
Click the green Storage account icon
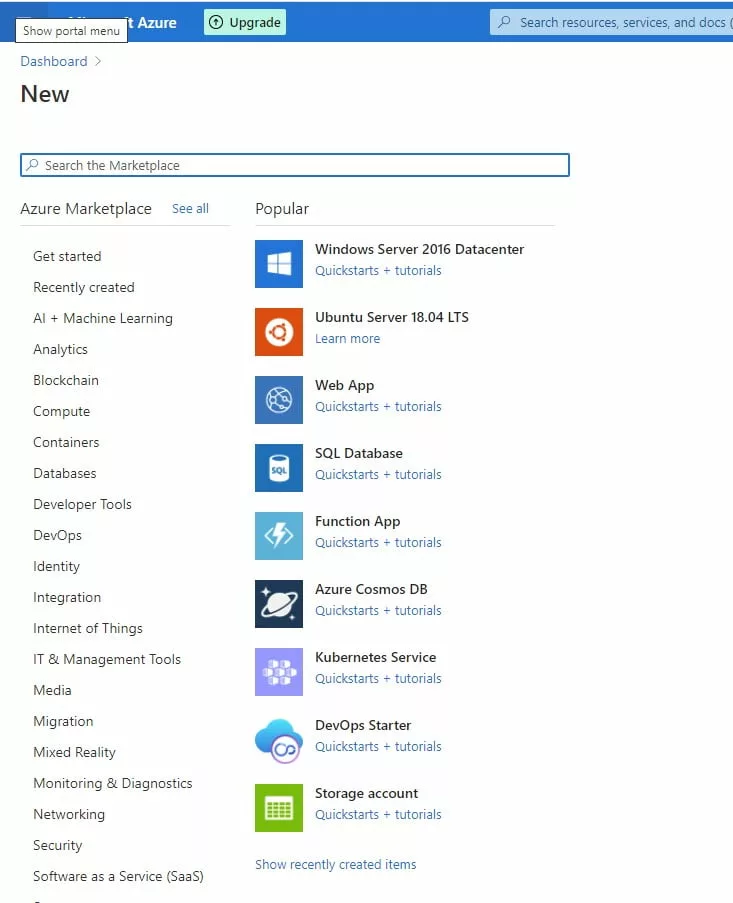point(279,808)
